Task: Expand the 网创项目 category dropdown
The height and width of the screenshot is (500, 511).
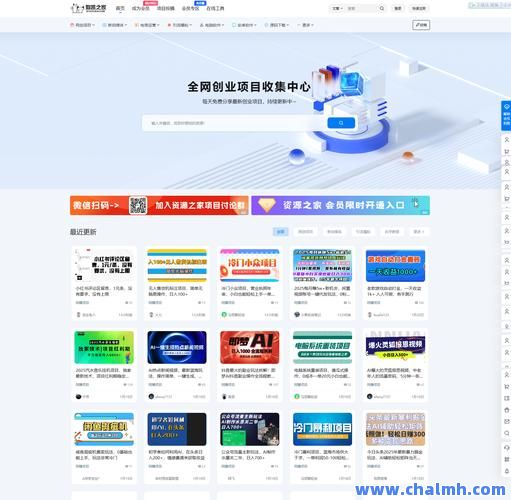Action: [x=82, y=25]
